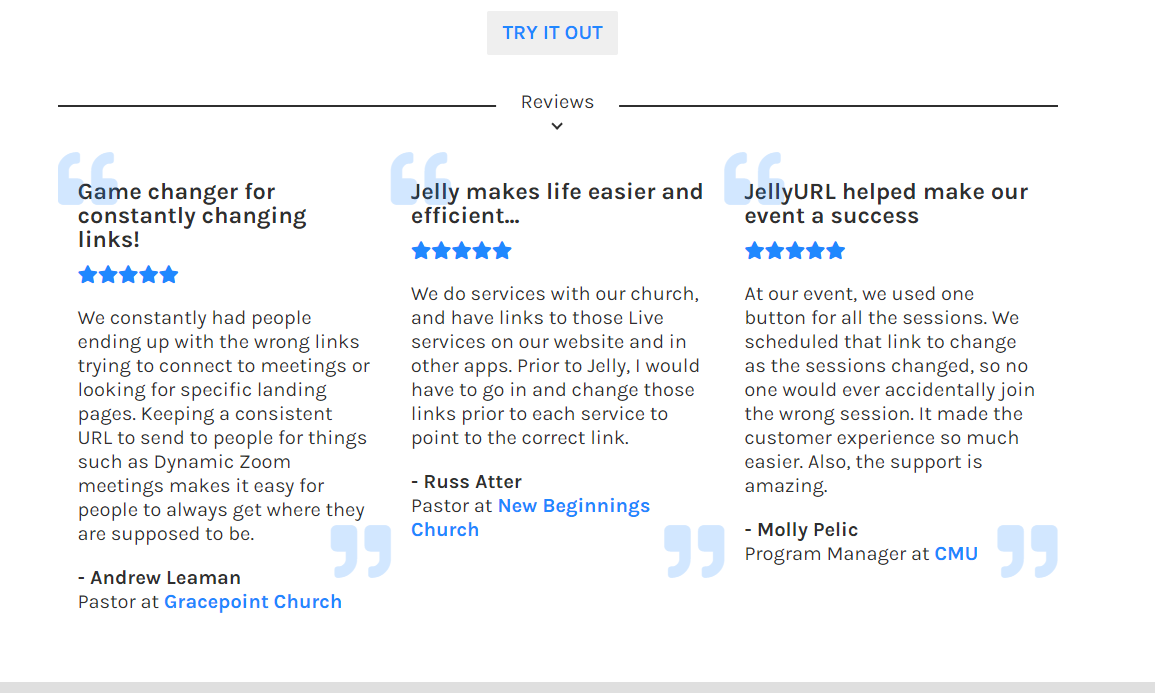This screenshot has height=693, width=1155.
Task: Open the Gracepoint Church link
Action: click(x=253, y=602)
